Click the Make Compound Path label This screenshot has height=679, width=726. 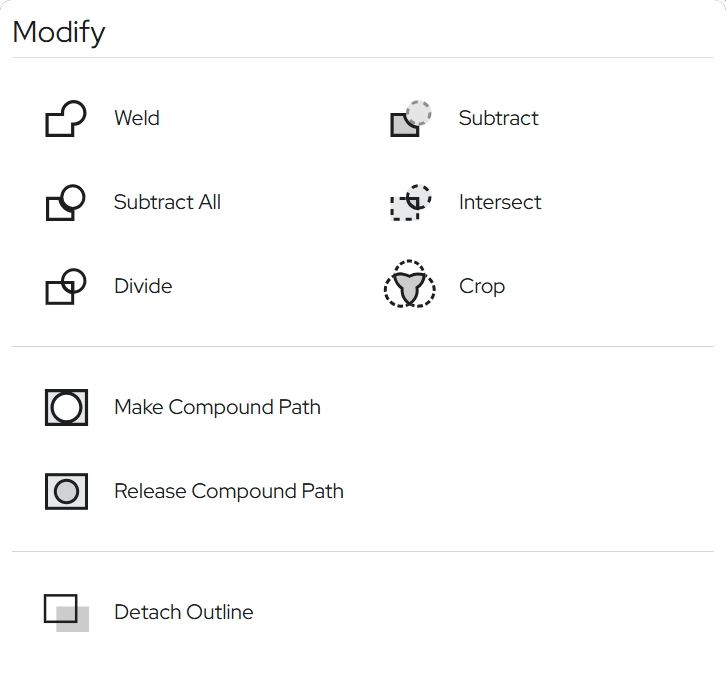(217, 407)
